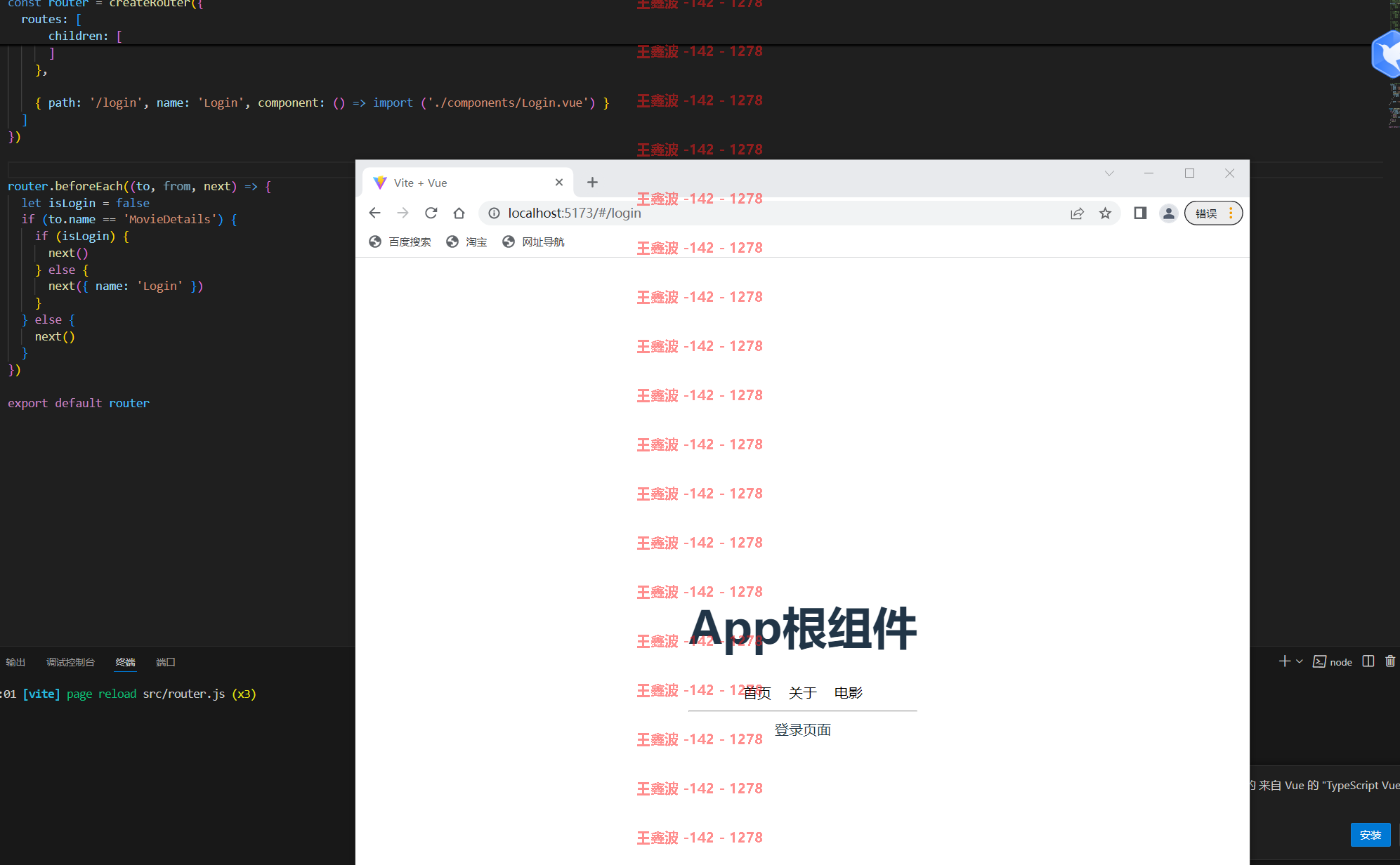Open the 淘宝 bookmark
This screenshot has width=1400, height=865.
tap(466, 242)
